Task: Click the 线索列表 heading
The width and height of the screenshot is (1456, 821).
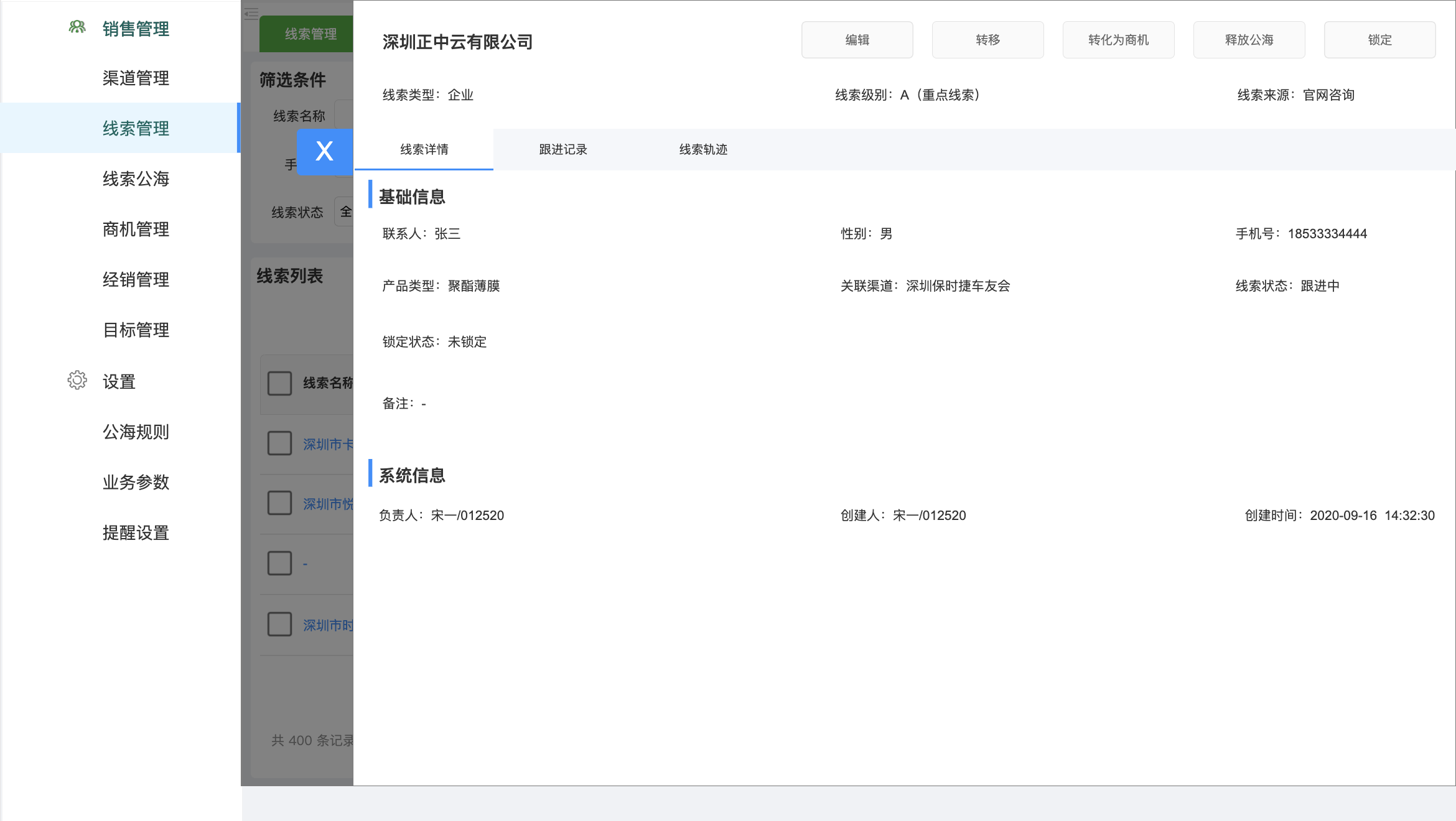Action: 289,276
